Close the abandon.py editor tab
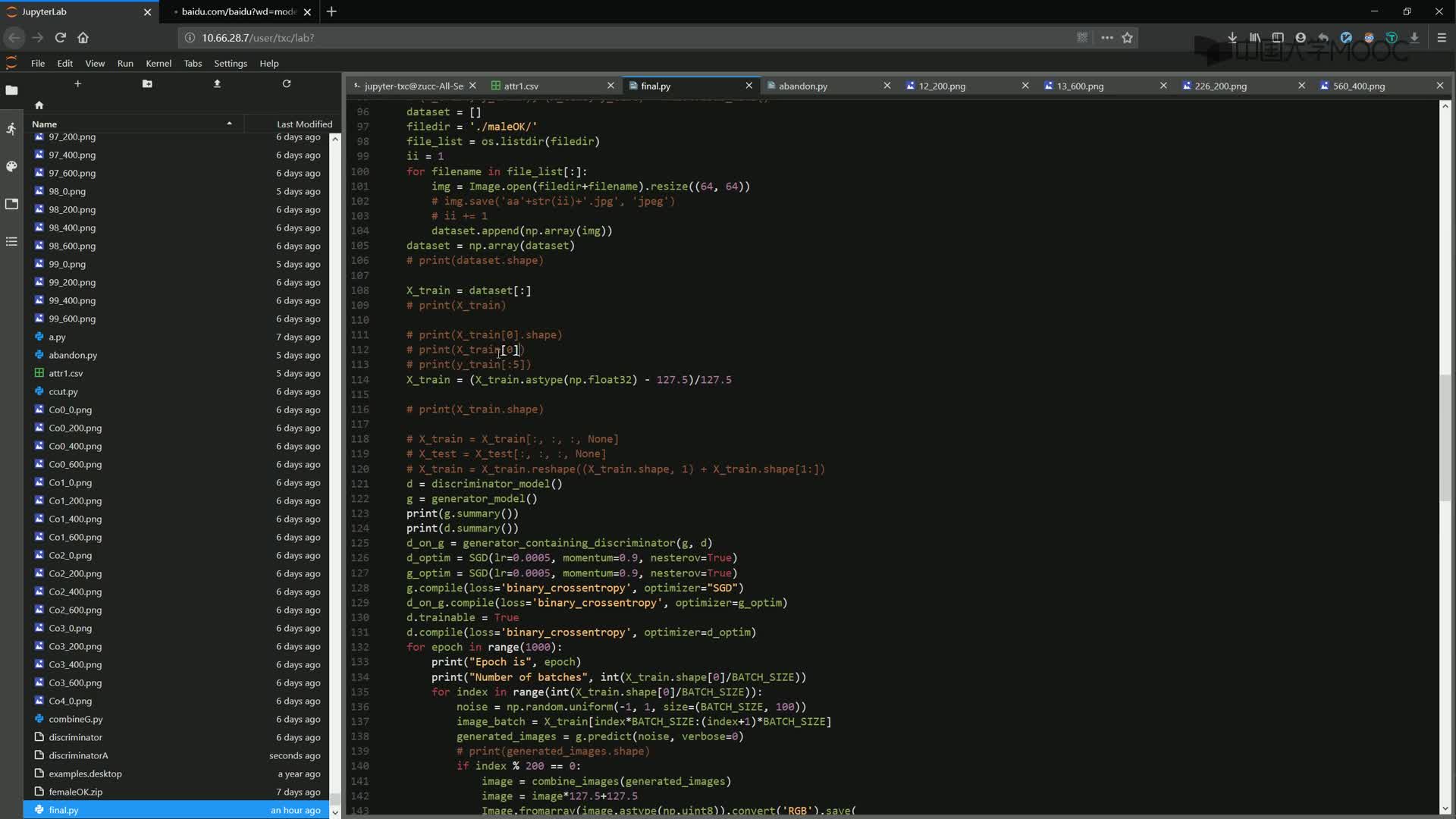 pyautogui.click(x=886, y=86)
